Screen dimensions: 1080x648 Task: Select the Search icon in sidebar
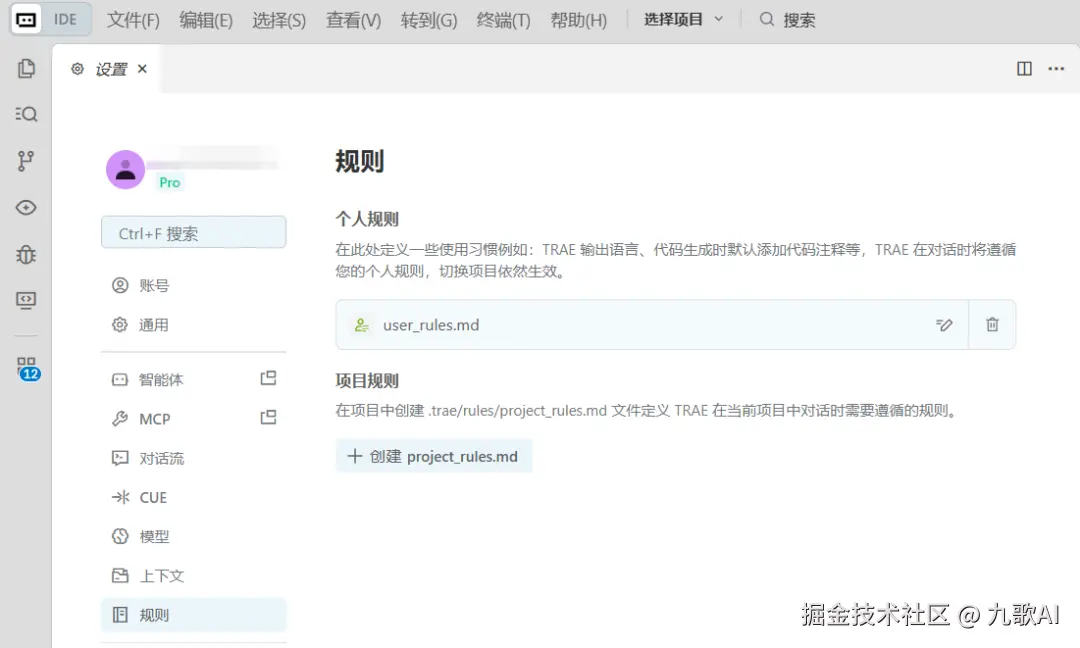[26, 114]
